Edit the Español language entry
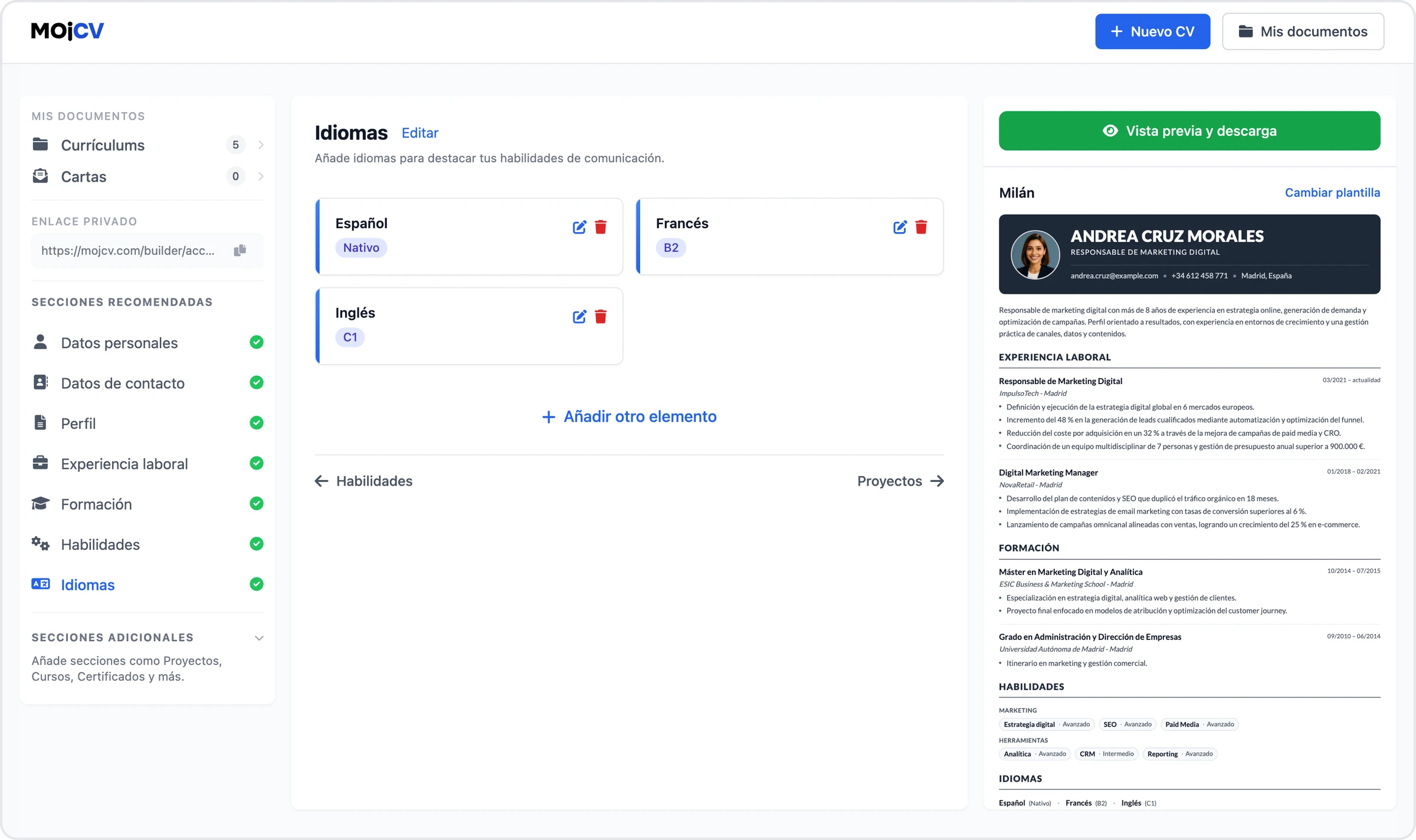1416x840 pixels. [579, 227]
